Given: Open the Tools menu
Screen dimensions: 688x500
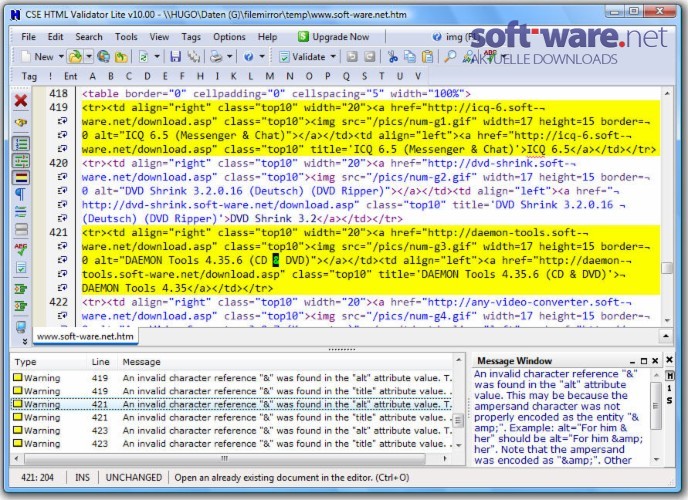Looking at the screenshot, I should (x=126, y=37).
